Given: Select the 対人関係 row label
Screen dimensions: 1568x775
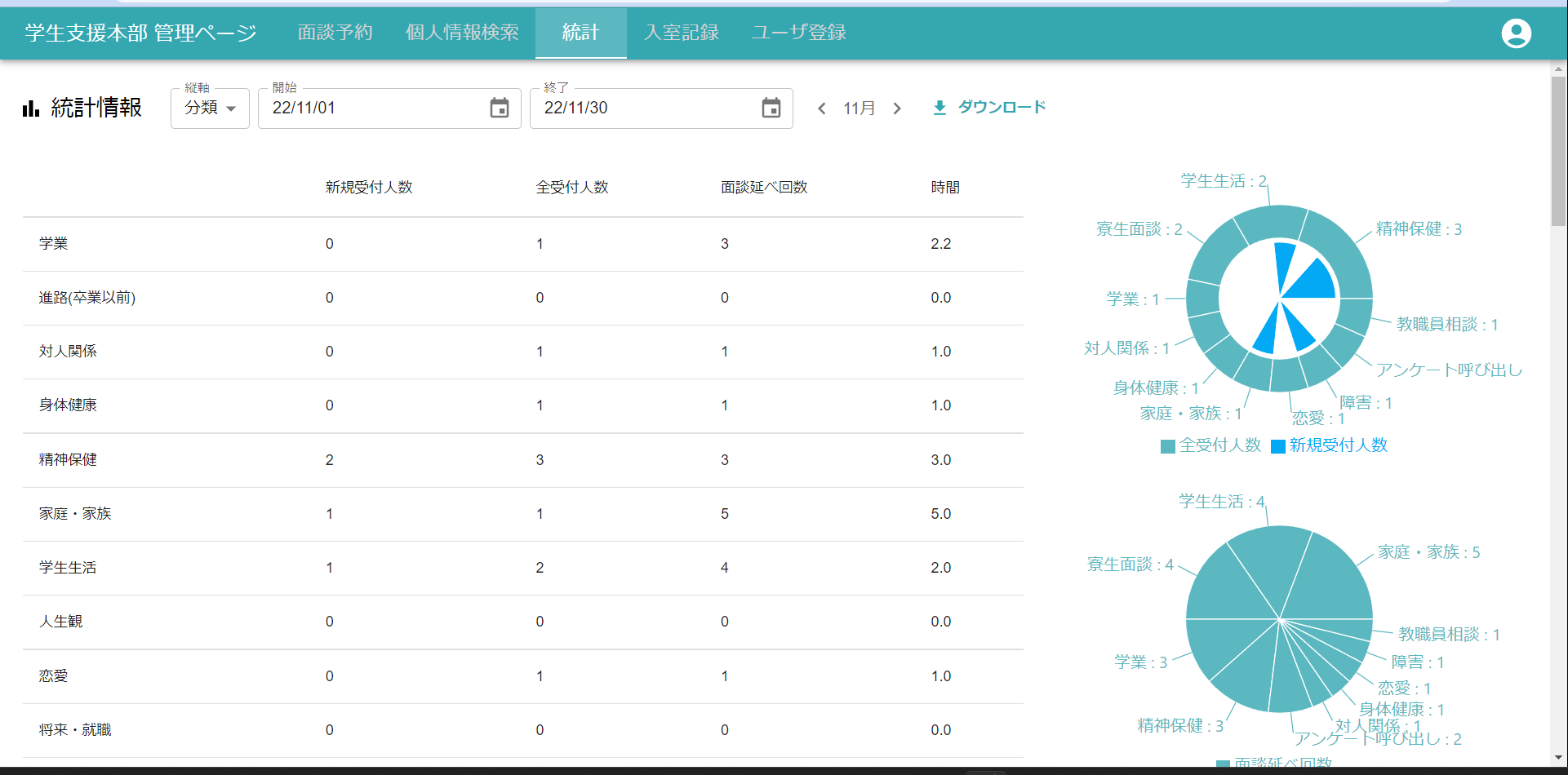Looking at the screenshot, I should 68,352.
